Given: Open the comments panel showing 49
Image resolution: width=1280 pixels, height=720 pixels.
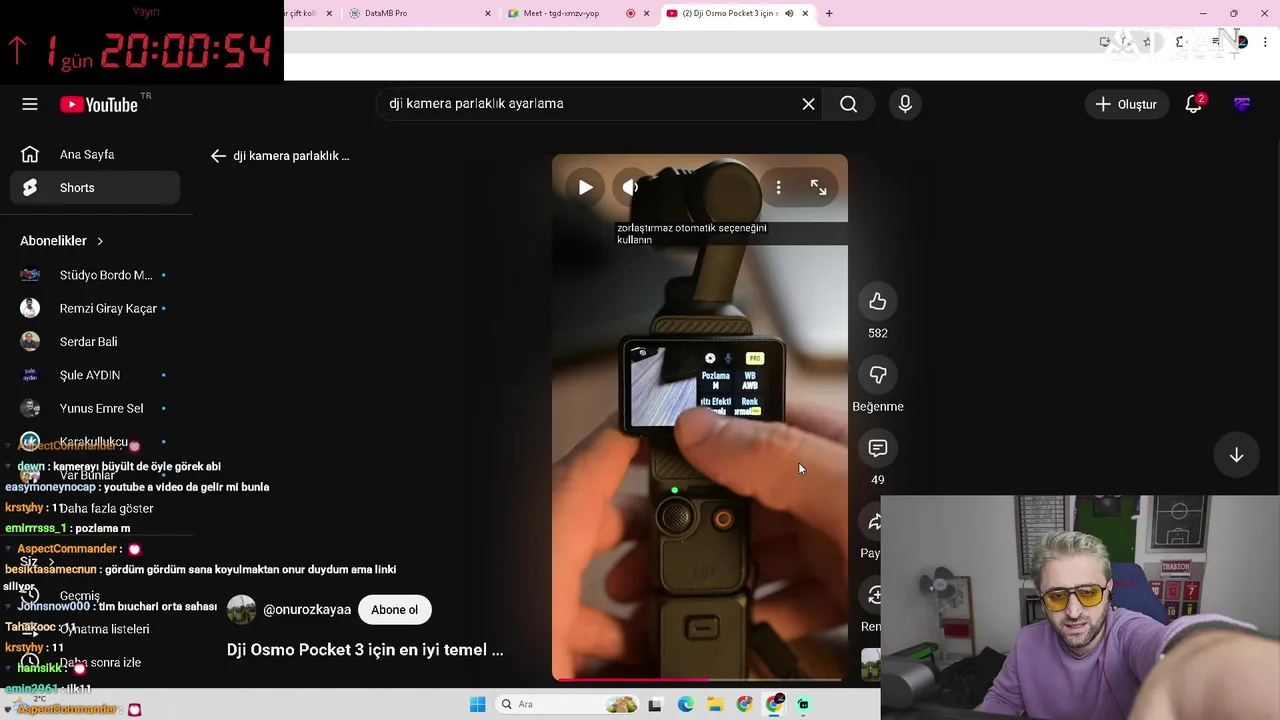Looking at the screenshot, I should tap(878, 448).
